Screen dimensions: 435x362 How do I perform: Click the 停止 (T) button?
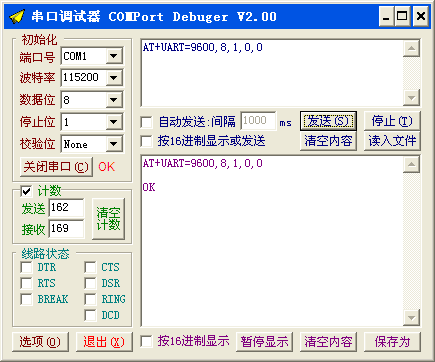click(392, 121)
